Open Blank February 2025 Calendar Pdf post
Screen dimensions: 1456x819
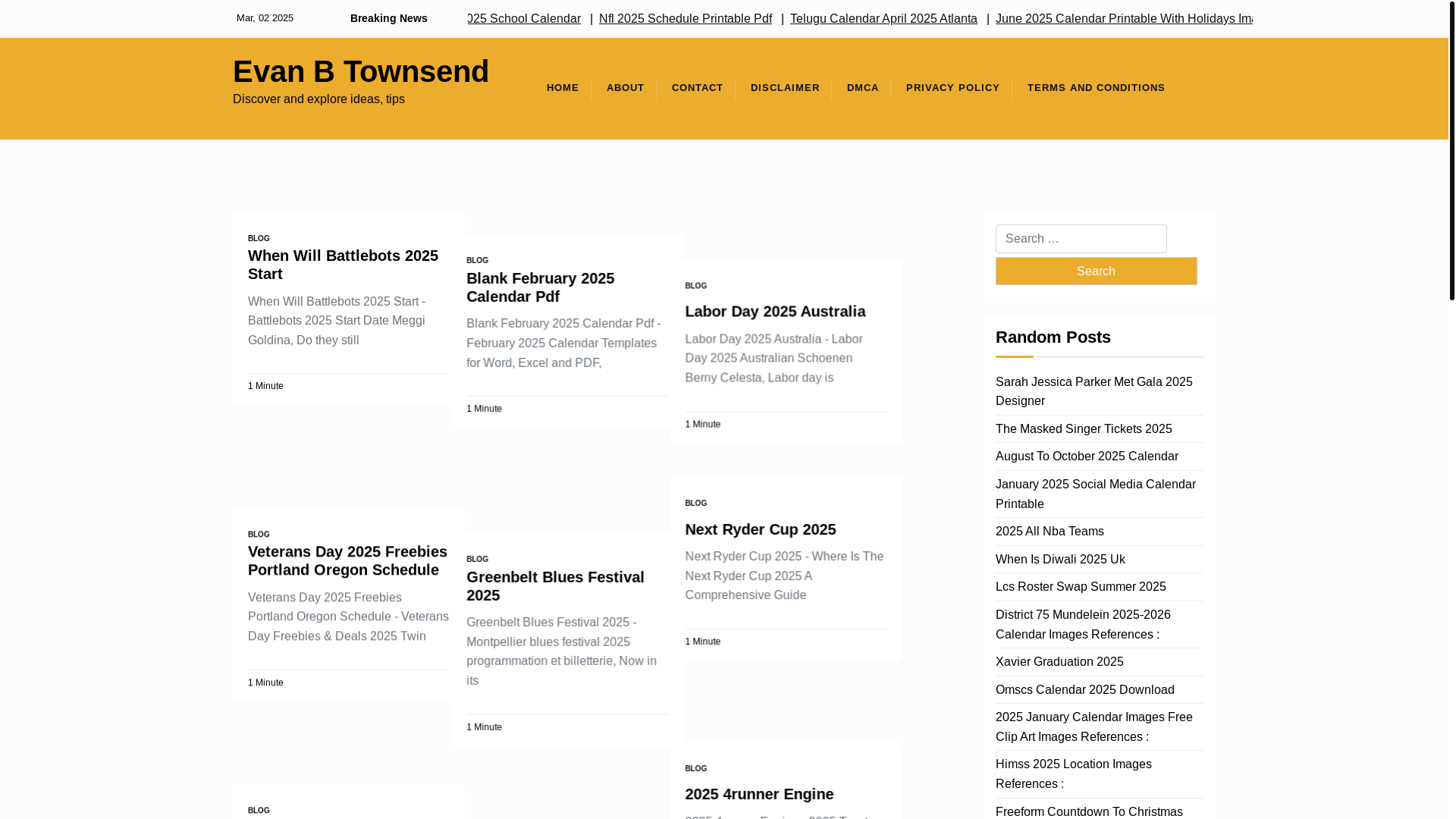[x=540, y=287]
